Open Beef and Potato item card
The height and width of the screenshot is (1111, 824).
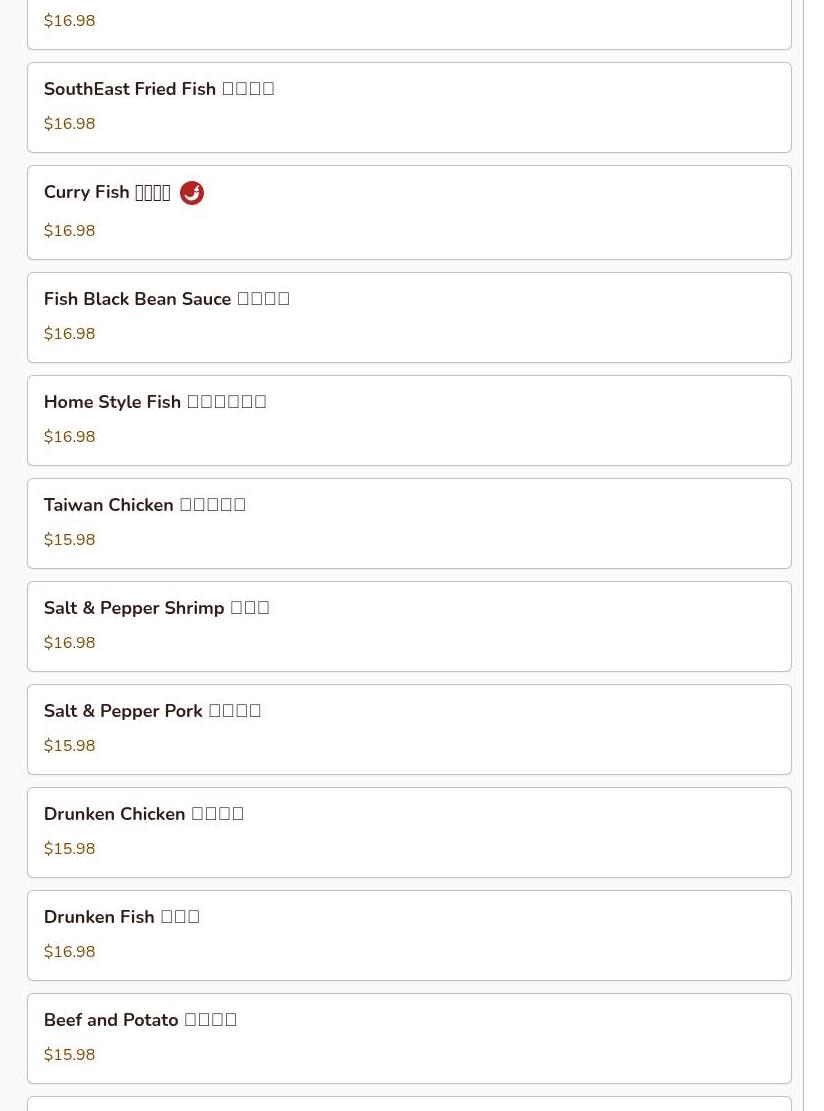click(x=409, y=1039)
